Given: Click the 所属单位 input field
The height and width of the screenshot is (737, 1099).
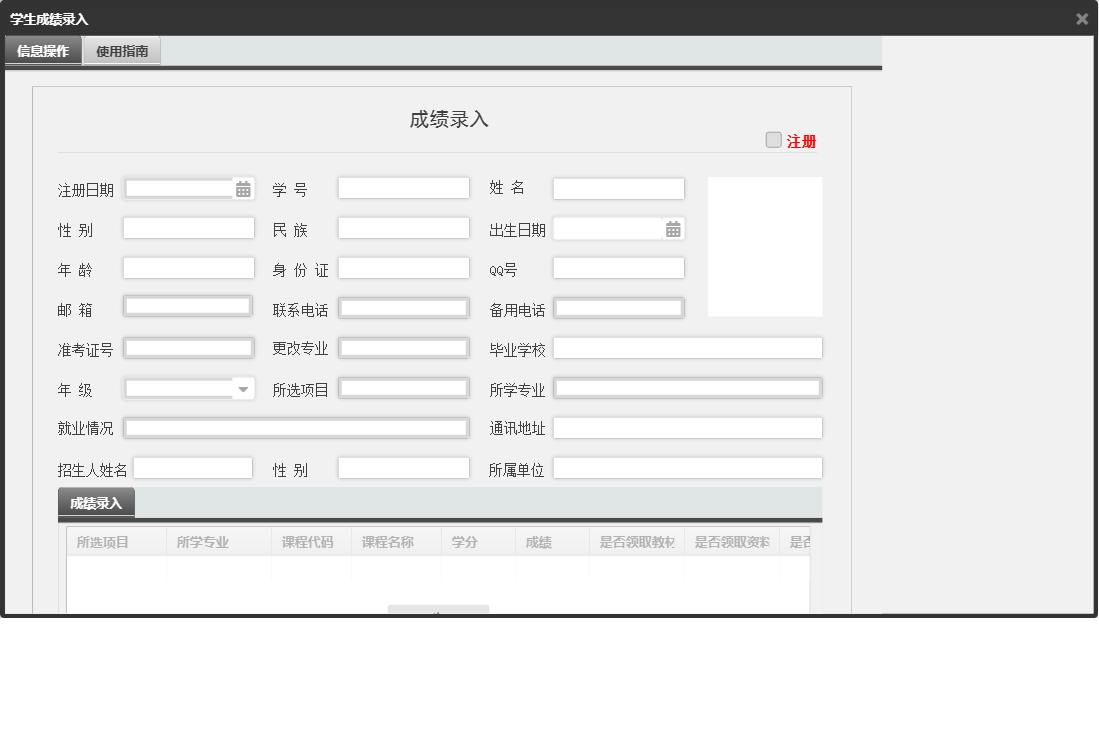Looking at the screenshot, I should 688,468.
